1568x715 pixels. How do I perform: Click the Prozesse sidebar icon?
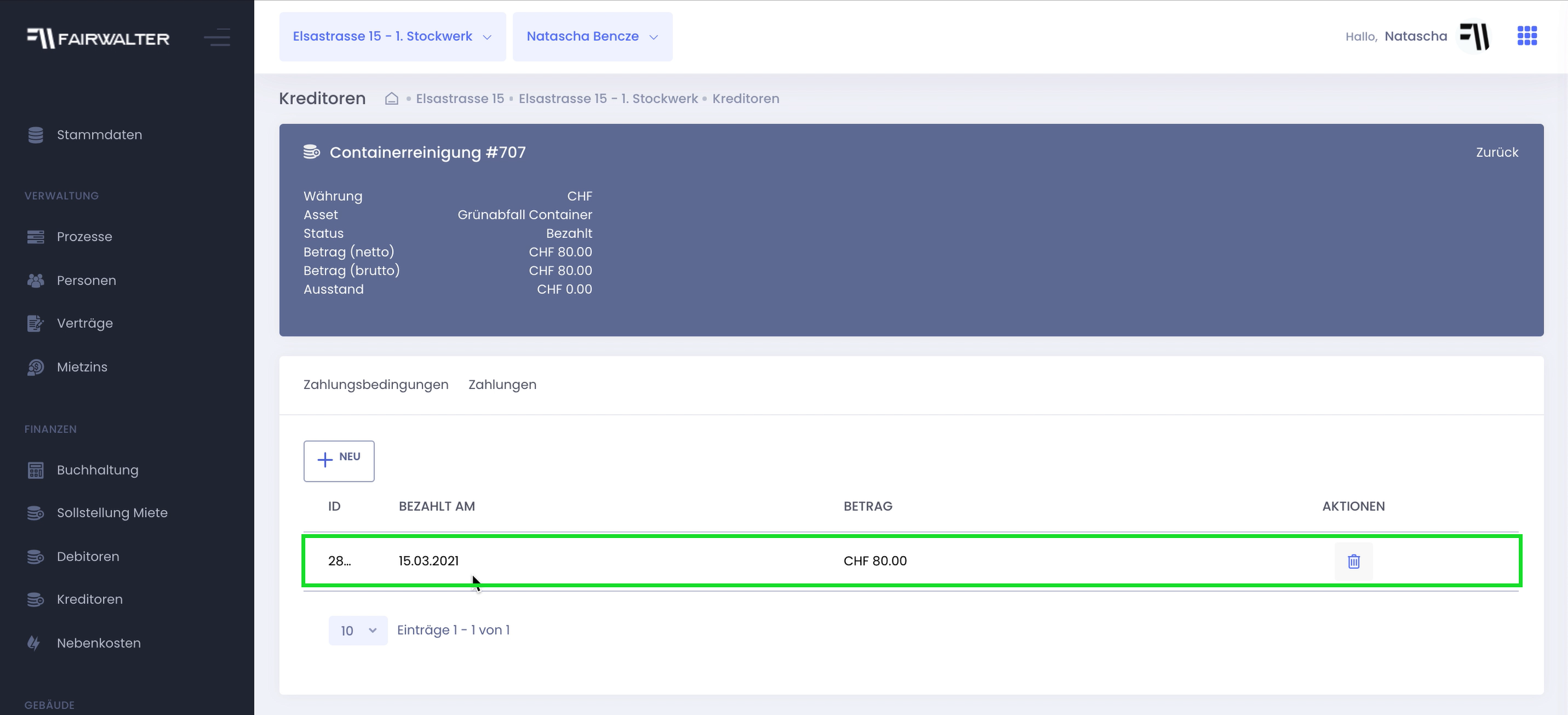click(x=36, y=237)
